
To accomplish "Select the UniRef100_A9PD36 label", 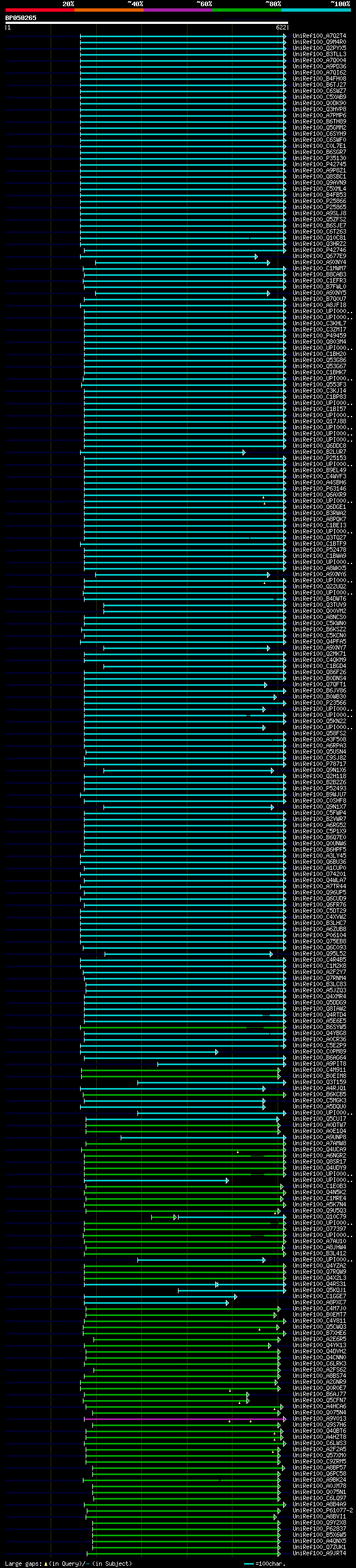I will tap(319, 66).
